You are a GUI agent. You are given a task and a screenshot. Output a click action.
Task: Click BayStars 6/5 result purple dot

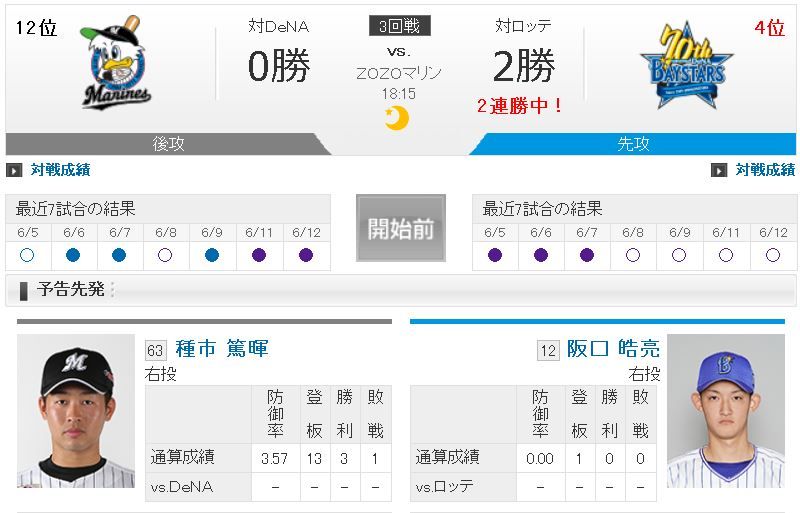click(x=495, y=255)
